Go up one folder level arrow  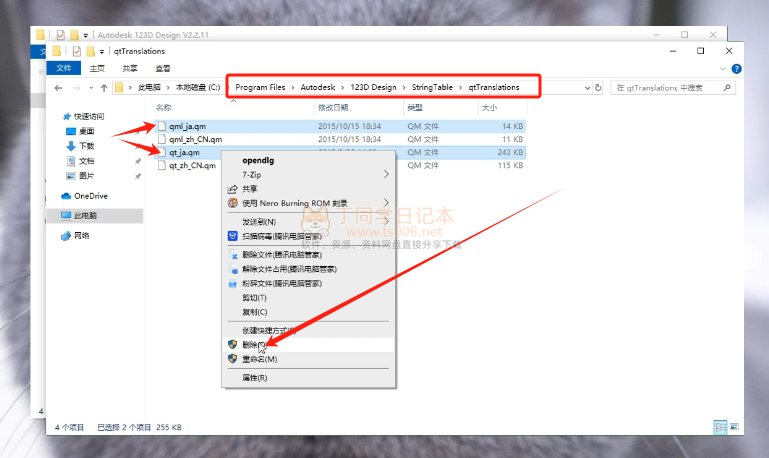104,88
